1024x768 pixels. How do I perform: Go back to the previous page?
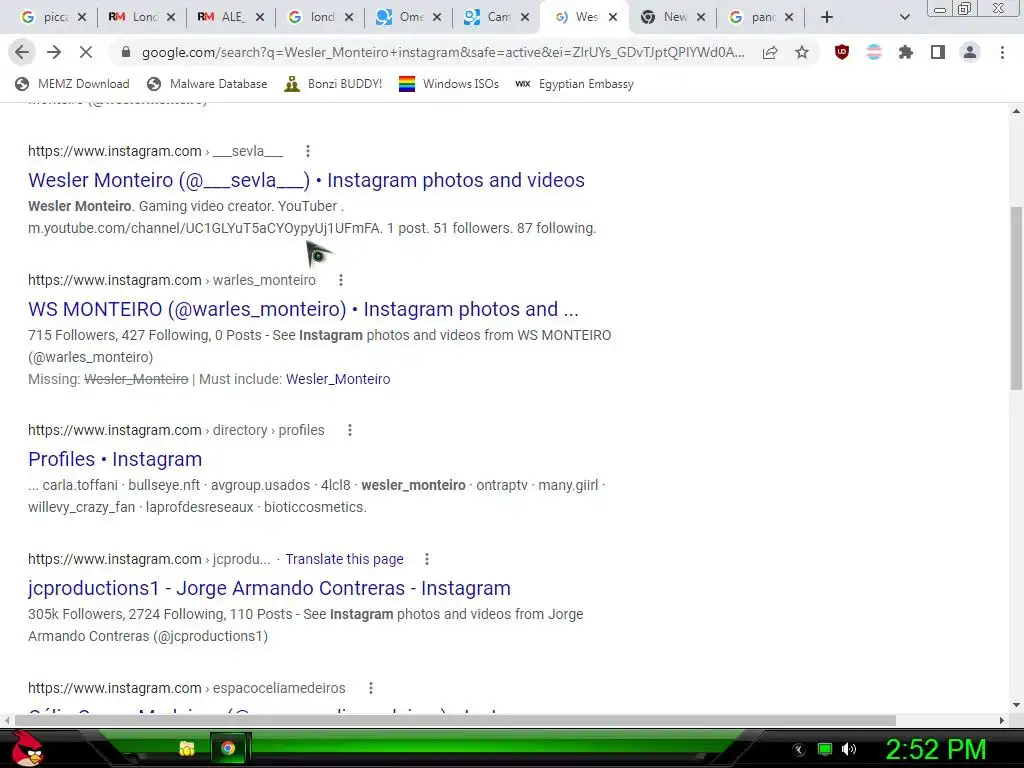pyautogui.click(x=22, y=52)
